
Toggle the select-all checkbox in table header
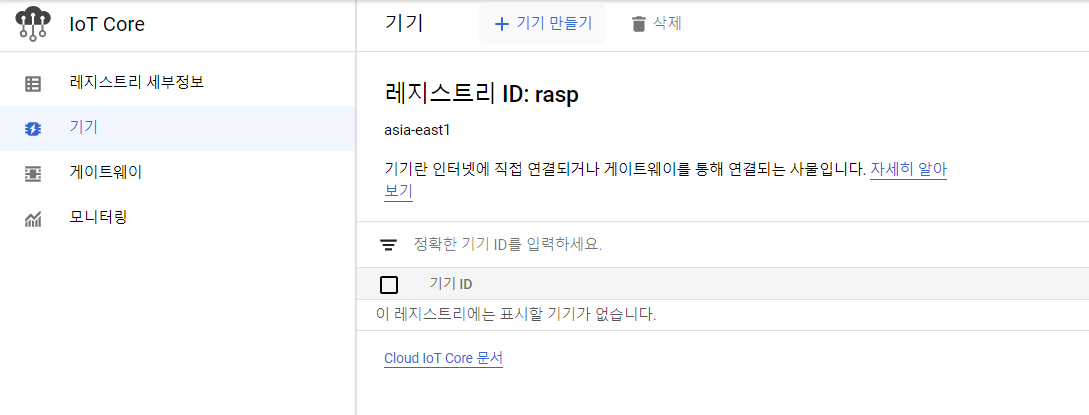[x=389, y=285]
